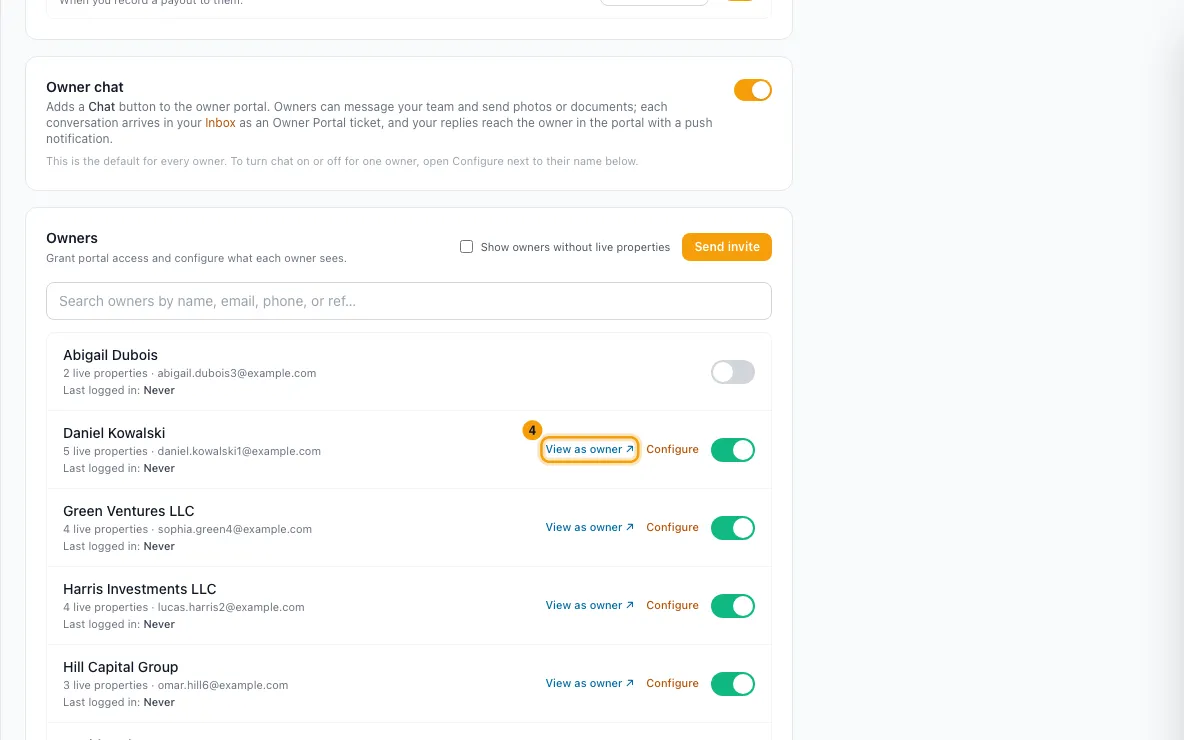Image resolution: width=1184 pixels, height=740 pixels.
Task: Click the Send invite button
Action: (x=726, y=247)
